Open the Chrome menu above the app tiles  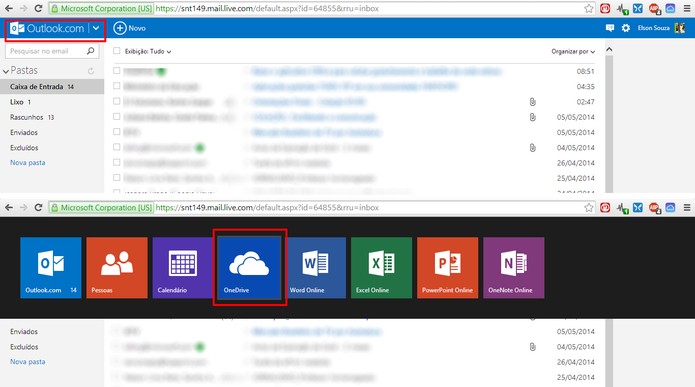(x=687, y=207)
